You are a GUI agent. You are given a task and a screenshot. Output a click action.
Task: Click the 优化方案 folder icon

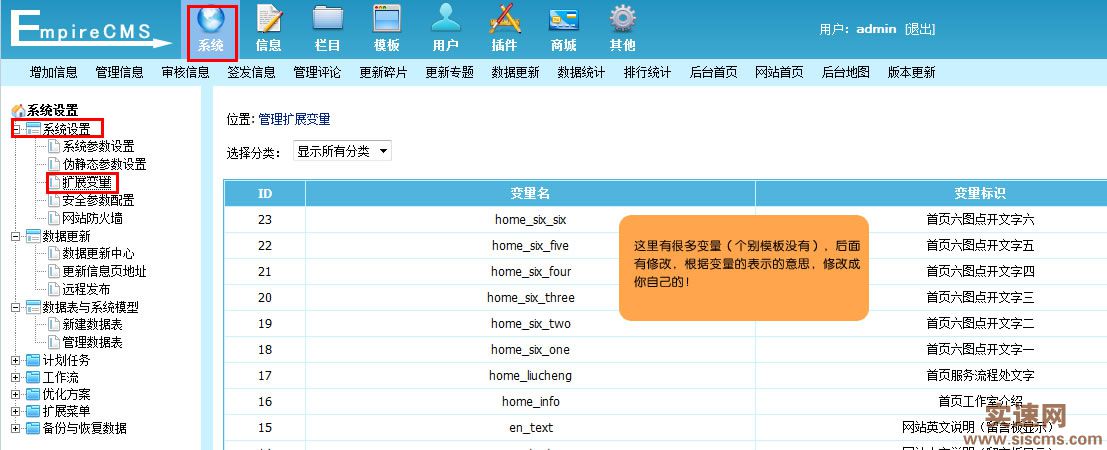[33, 394]
